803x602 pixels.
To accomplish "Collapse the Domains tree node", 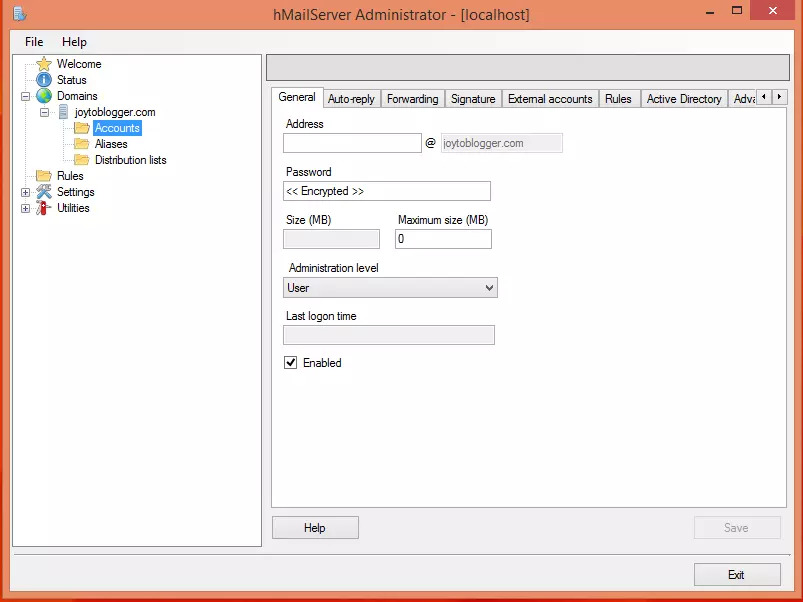I will coord(26,96).
